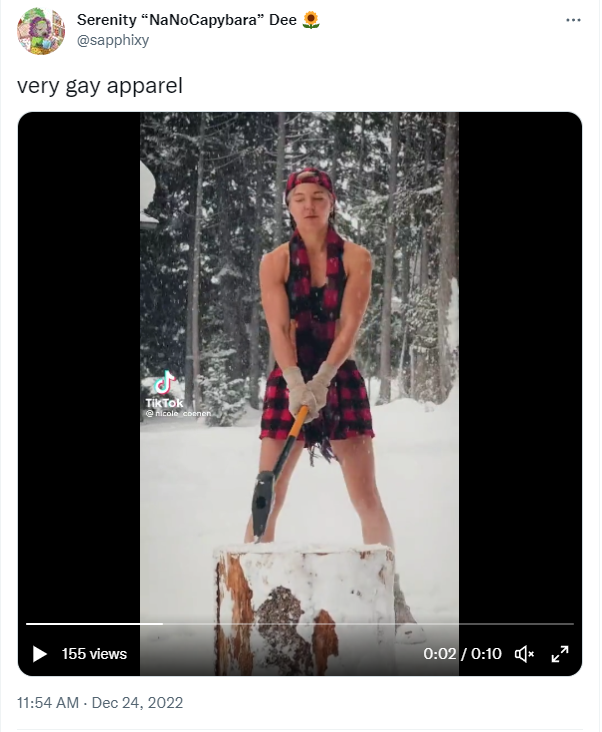Open the three-dot more options menu
The height and width of the screenshot is (732, 602).
(573, 20)
